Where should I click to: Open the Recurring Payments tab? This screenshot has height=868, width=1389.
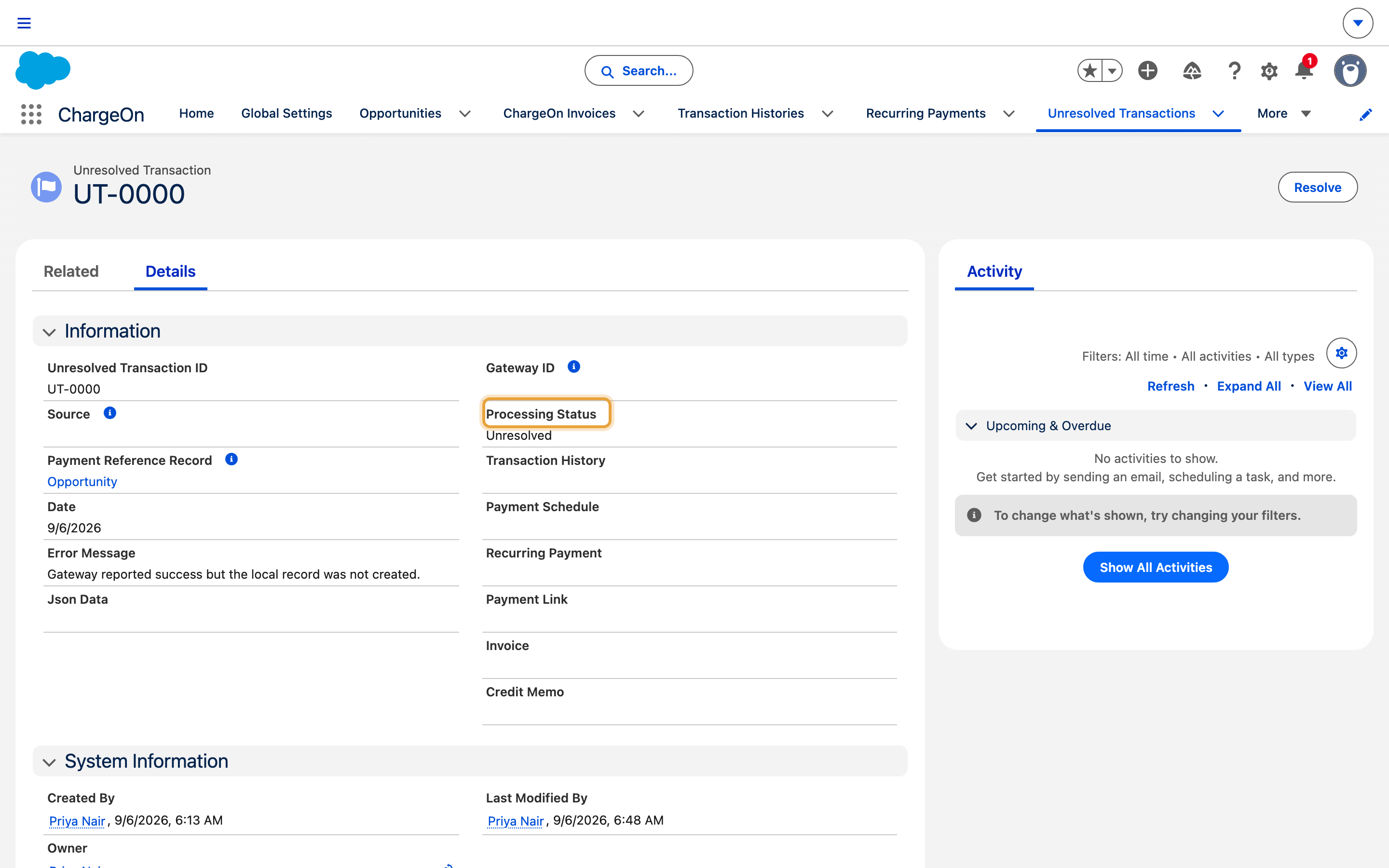(x=925, y=114)
